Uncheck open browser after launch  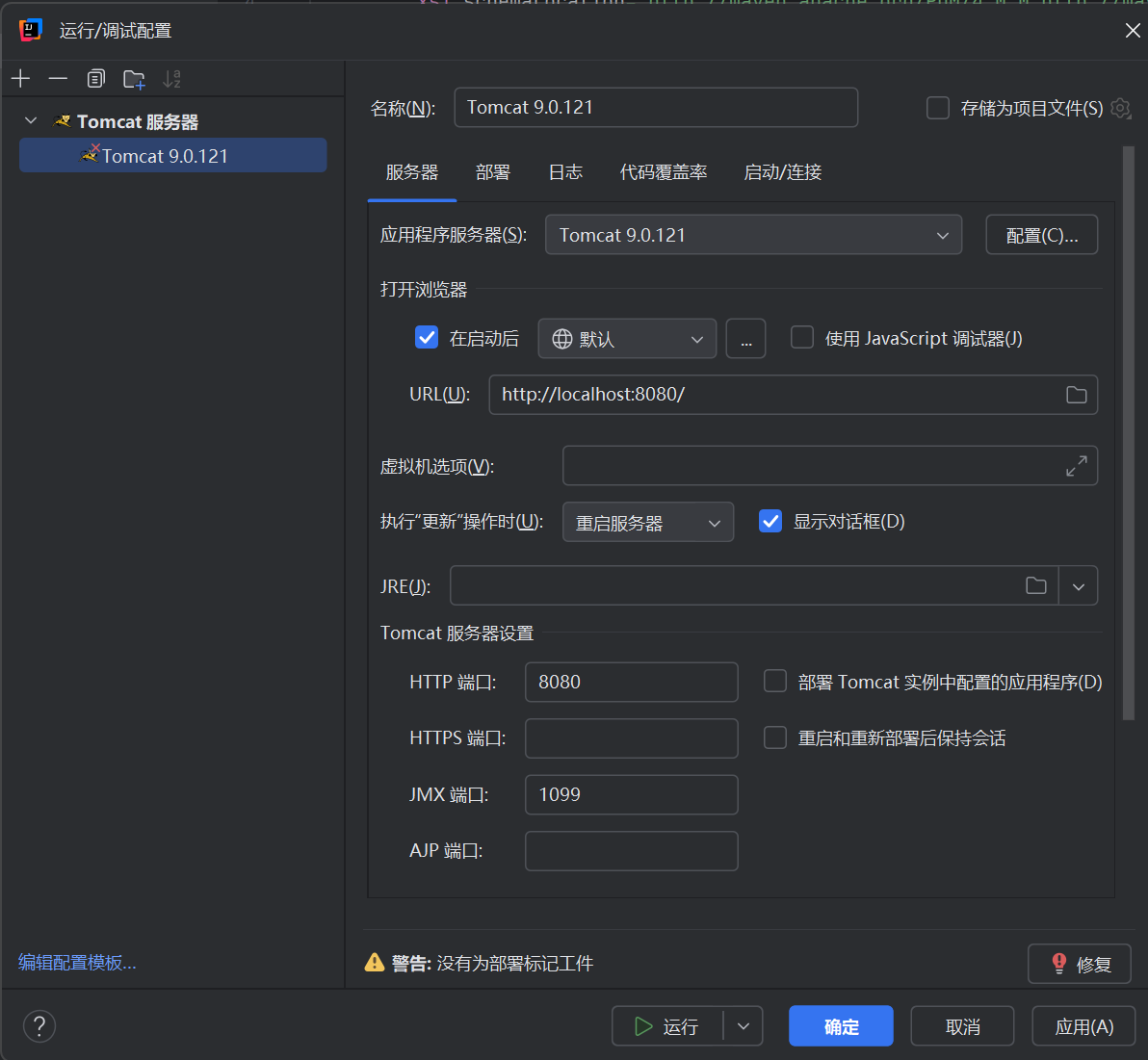pos(426,338)
